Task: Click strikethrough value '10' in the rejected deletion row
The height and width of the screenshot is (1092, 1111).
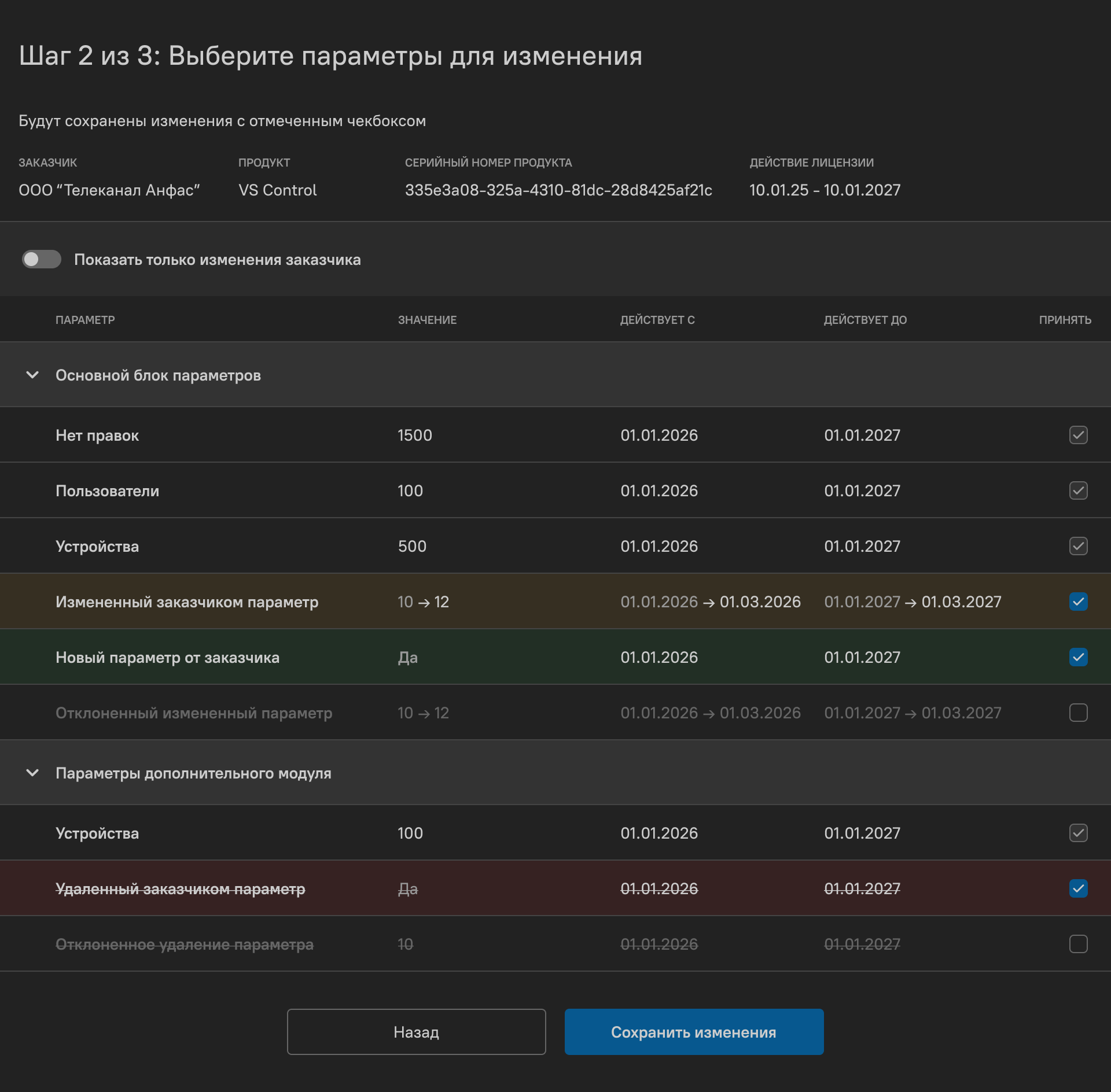Action: coord(405,944)
